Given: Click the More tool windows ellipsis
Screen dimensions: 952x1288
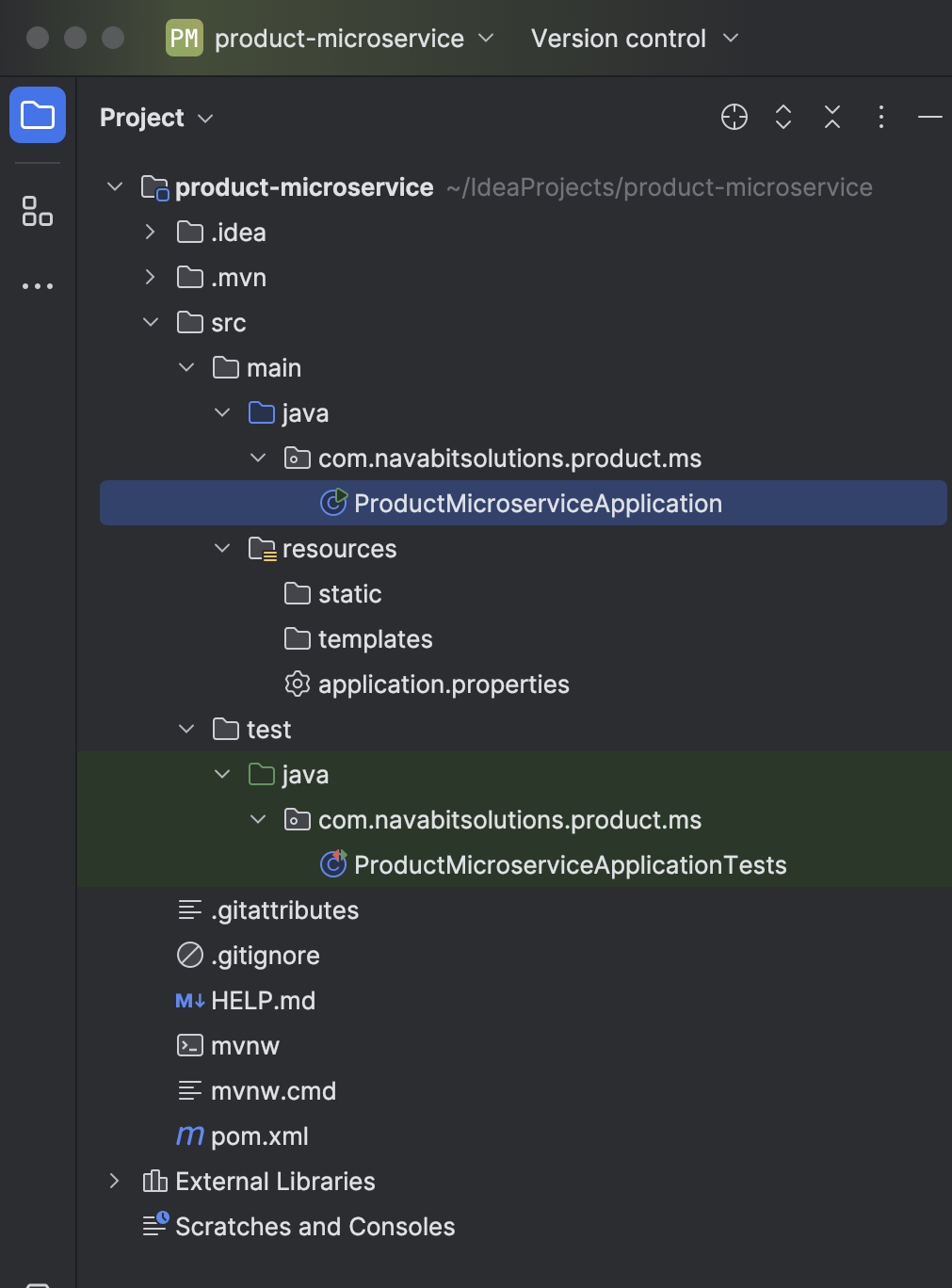Looking at the screenshot, I should tap(38, 286).
